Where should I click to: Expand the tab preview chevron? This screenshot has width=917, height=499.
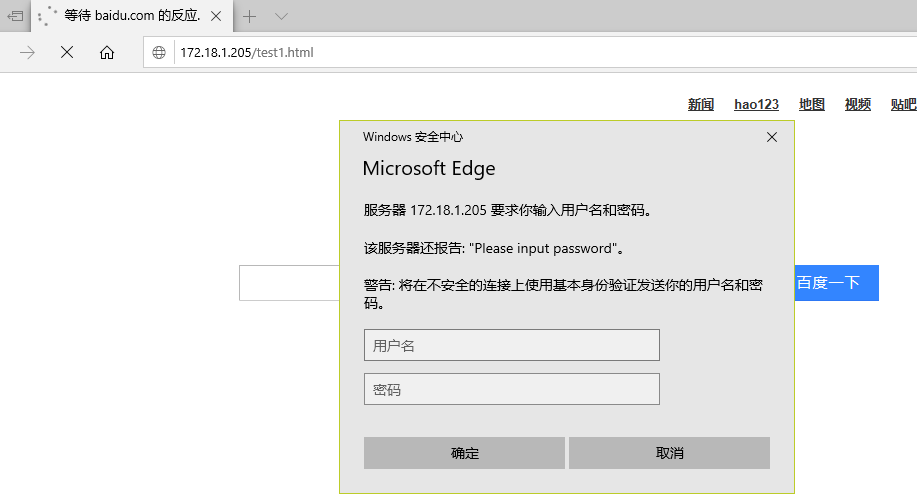point(281,16)
